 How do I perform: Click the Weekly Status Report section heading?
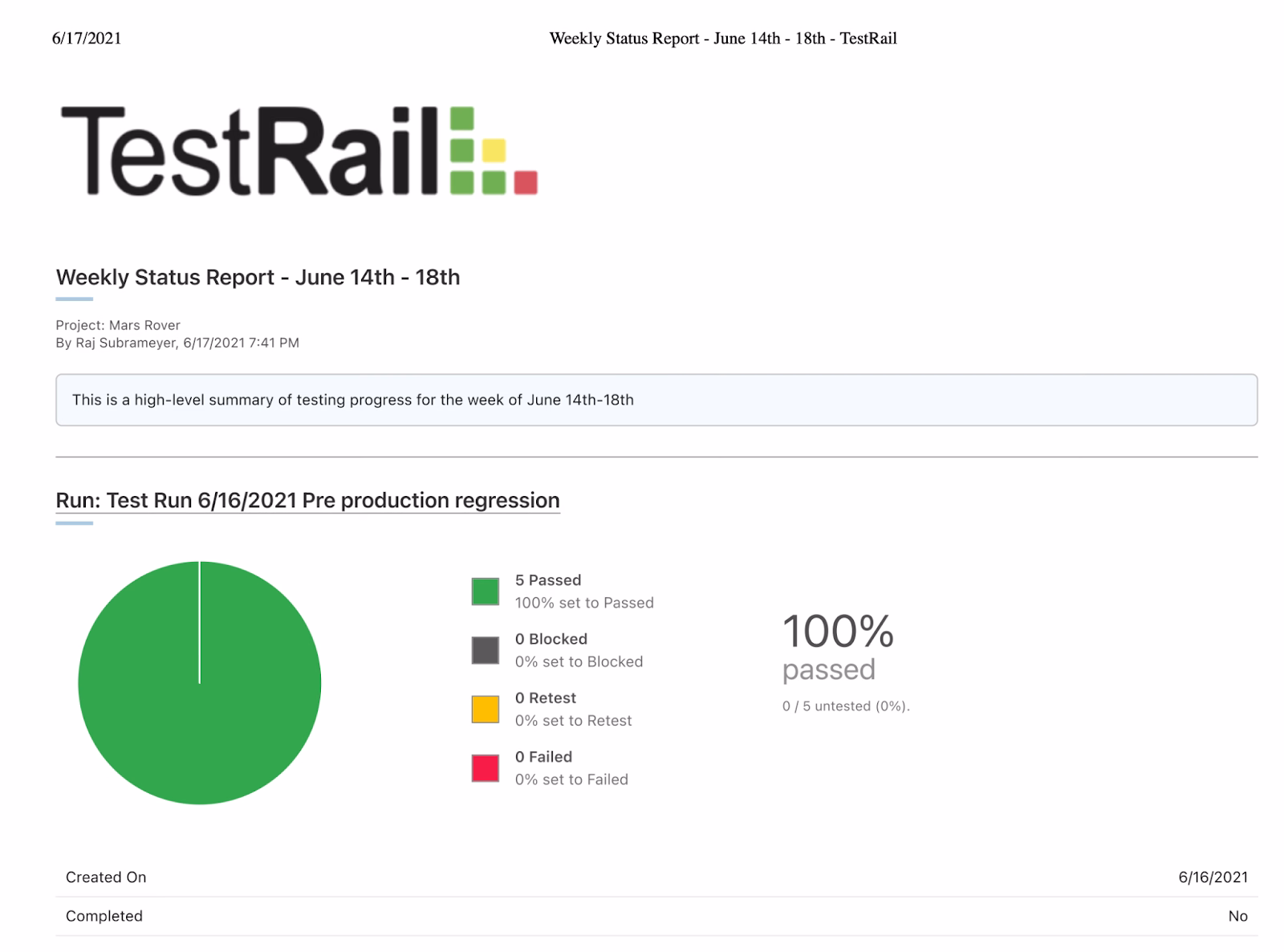(258, 277)
